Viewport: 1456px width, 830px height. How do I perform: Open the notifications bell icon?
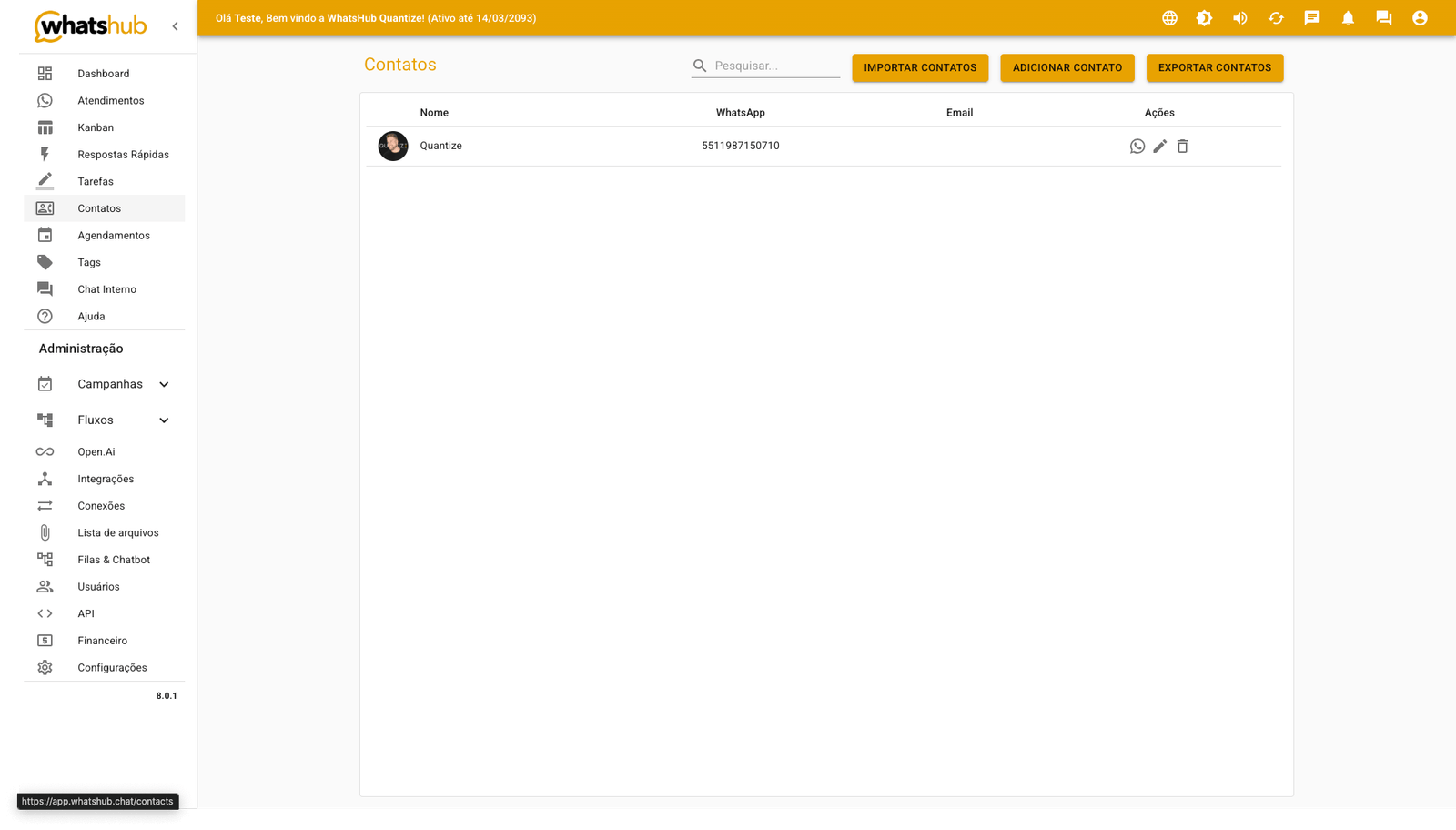click(x=1349, y=17)
